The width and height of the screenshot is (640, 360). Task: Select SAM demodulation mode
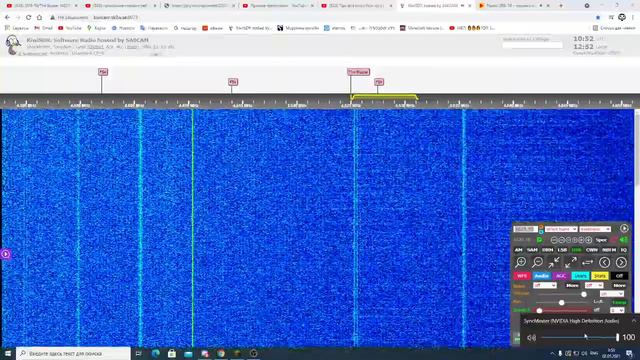[532, 250]
